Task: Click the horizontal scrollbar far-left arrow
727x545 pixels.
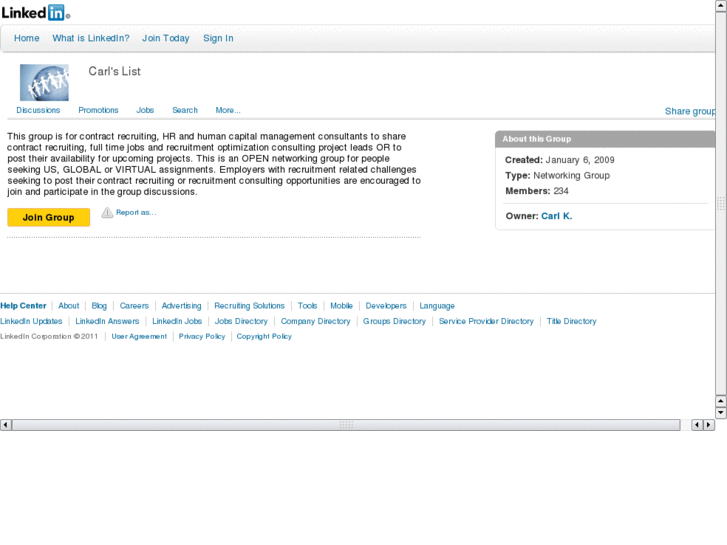Action: 6,424
